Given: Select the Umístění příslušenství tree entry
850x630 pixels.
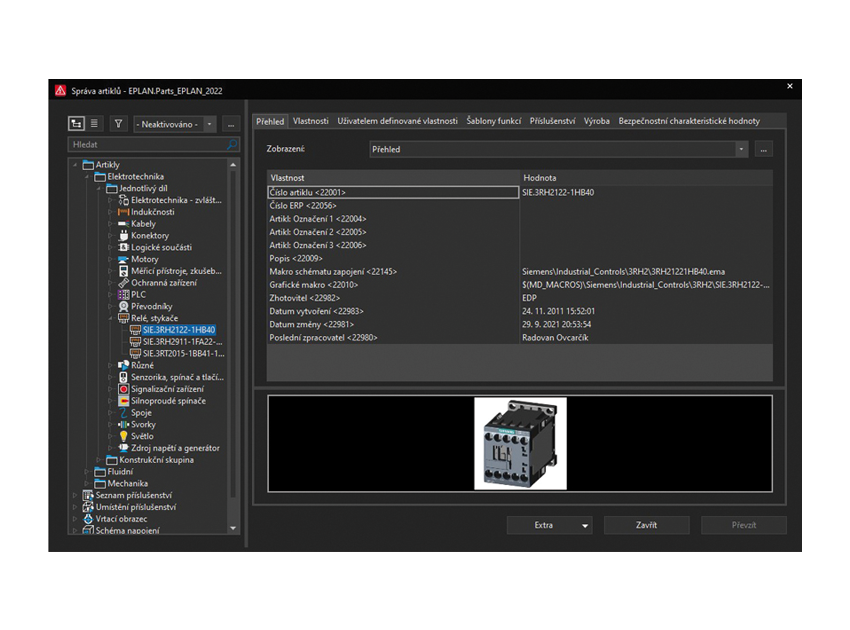Looking at the screenshot, I should tap(136, 507).
